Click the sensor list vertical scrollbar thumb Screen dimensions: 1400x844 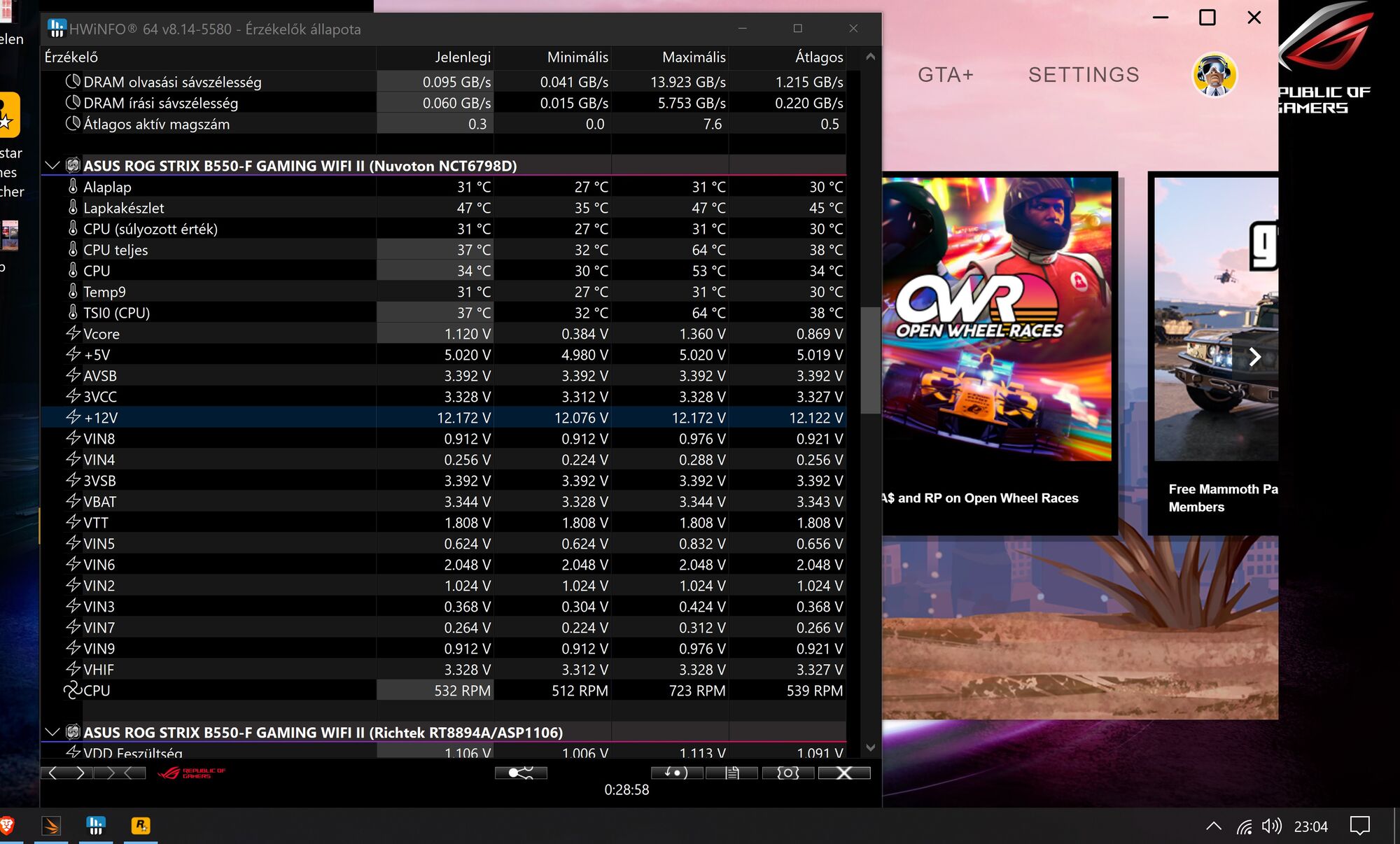tap(870, 360)
